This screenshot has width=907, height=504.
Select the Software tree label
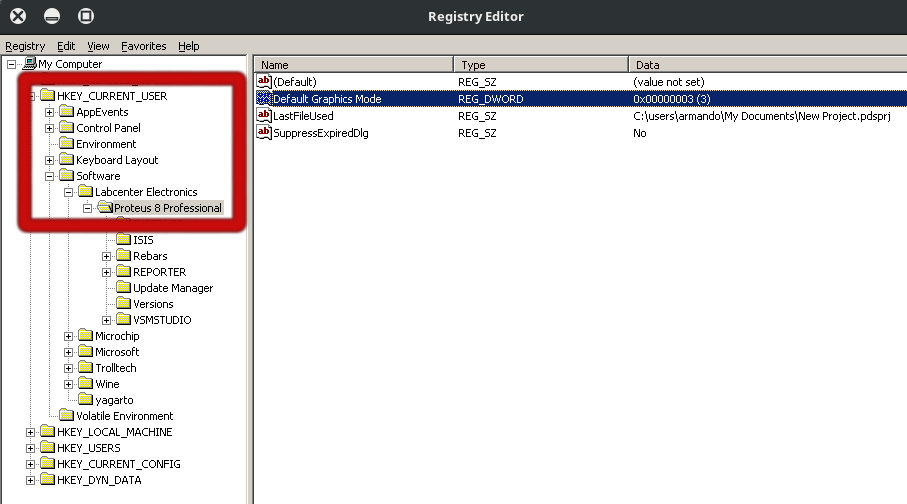[98, 176]
